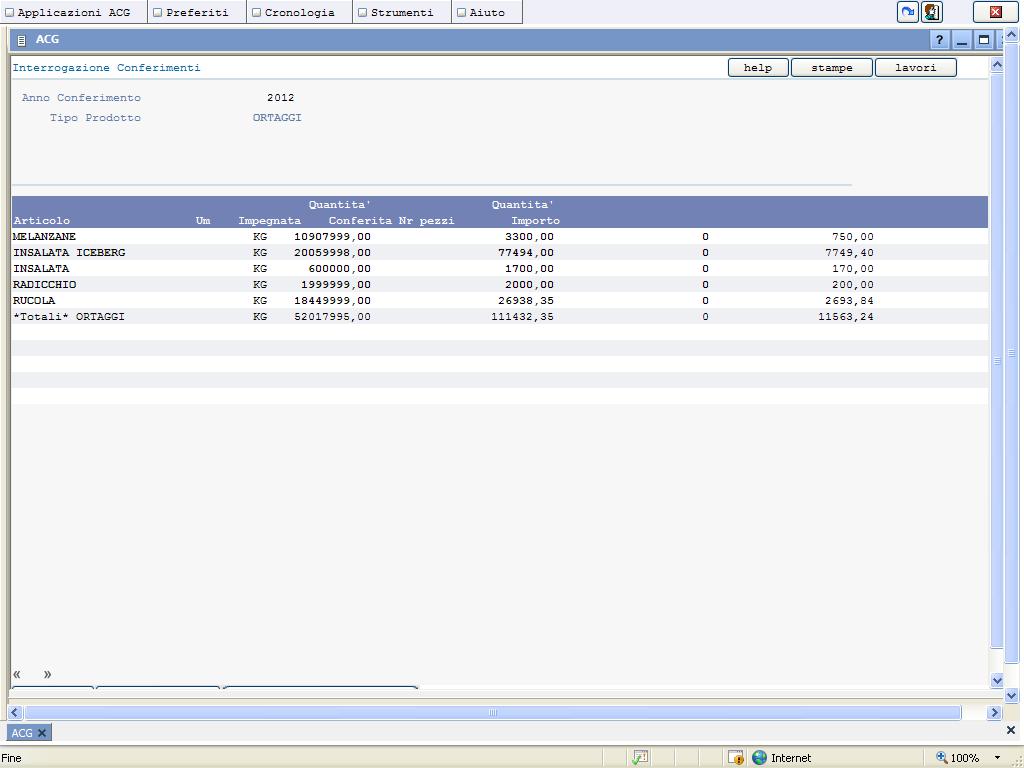Toggle the Preferiti menu checkbox

157,13
